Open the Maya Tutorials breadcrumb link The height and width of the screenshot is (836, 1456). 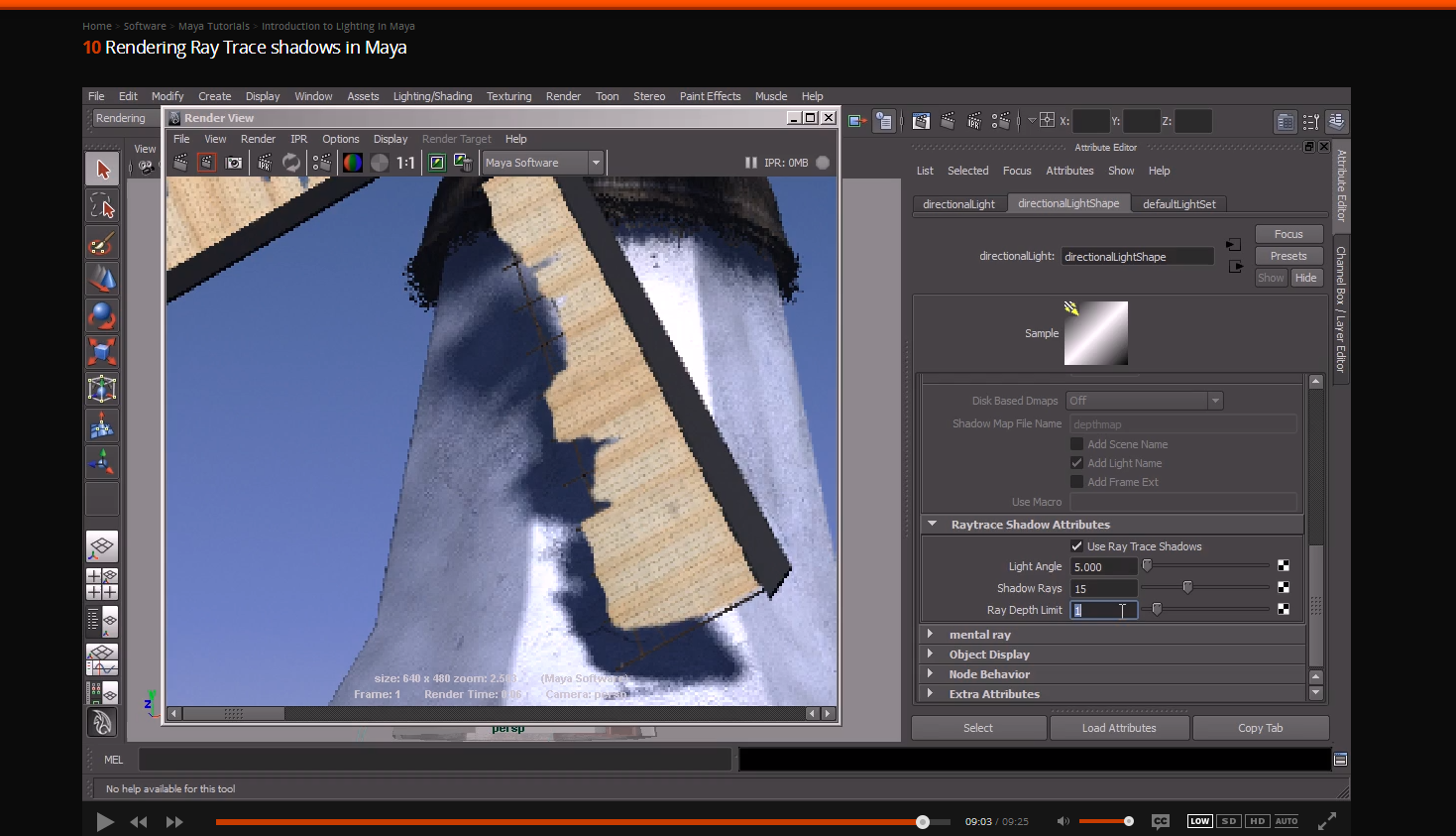[x=214, y=26]
